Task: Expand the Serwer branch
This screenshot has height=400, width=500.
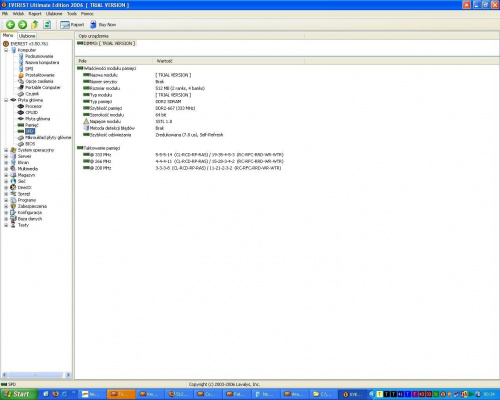Action: click(6, 156)
